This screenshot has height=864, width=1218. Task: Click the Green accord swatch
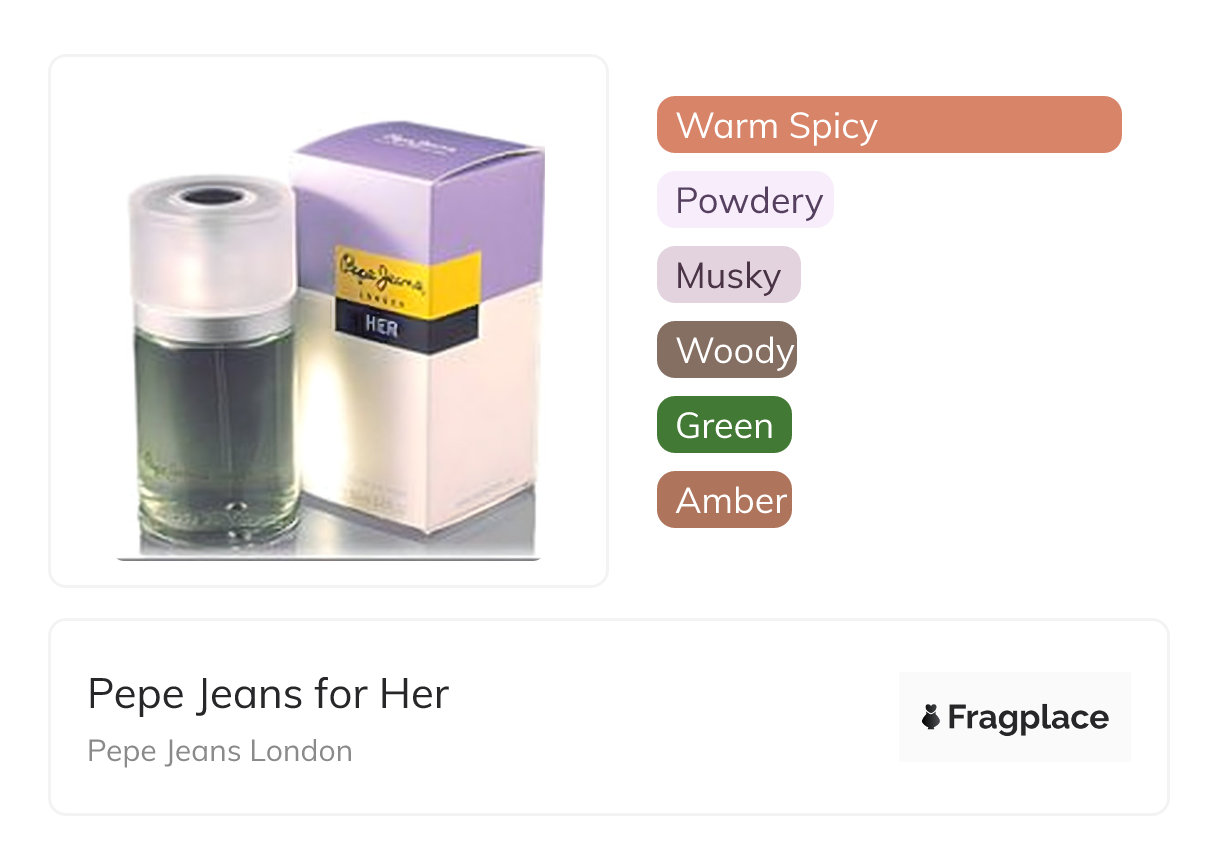[x=724, y=425]
